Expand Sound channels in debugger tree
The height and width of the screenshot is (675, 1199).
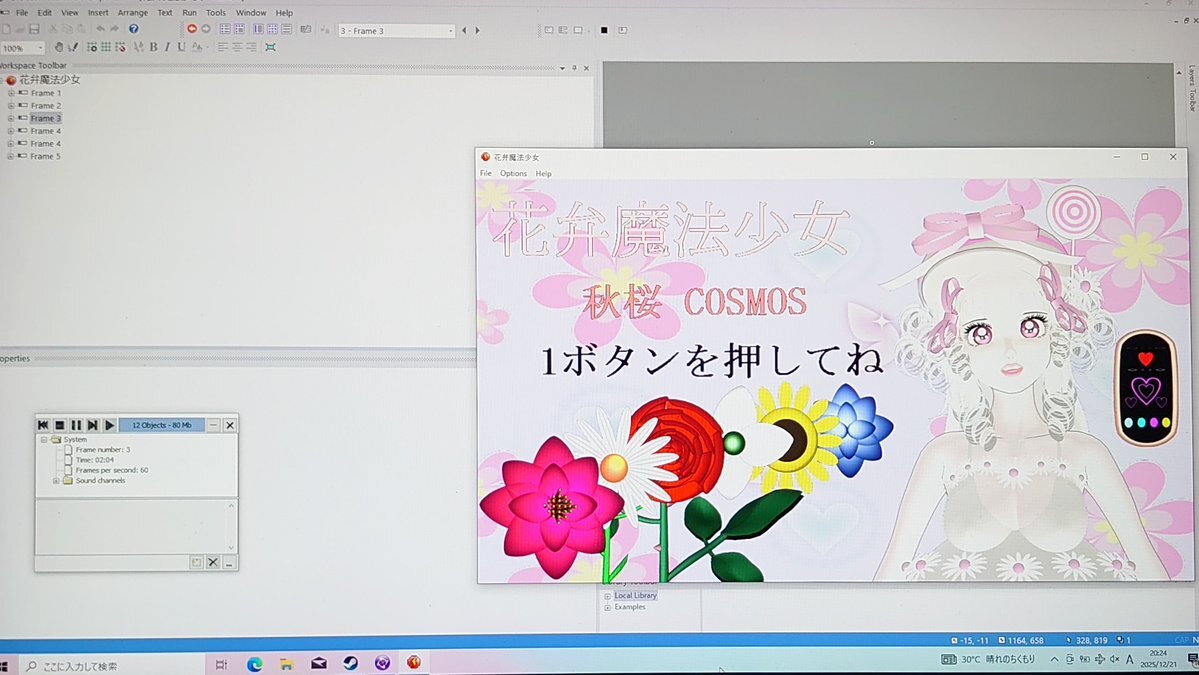coord(56,481)
